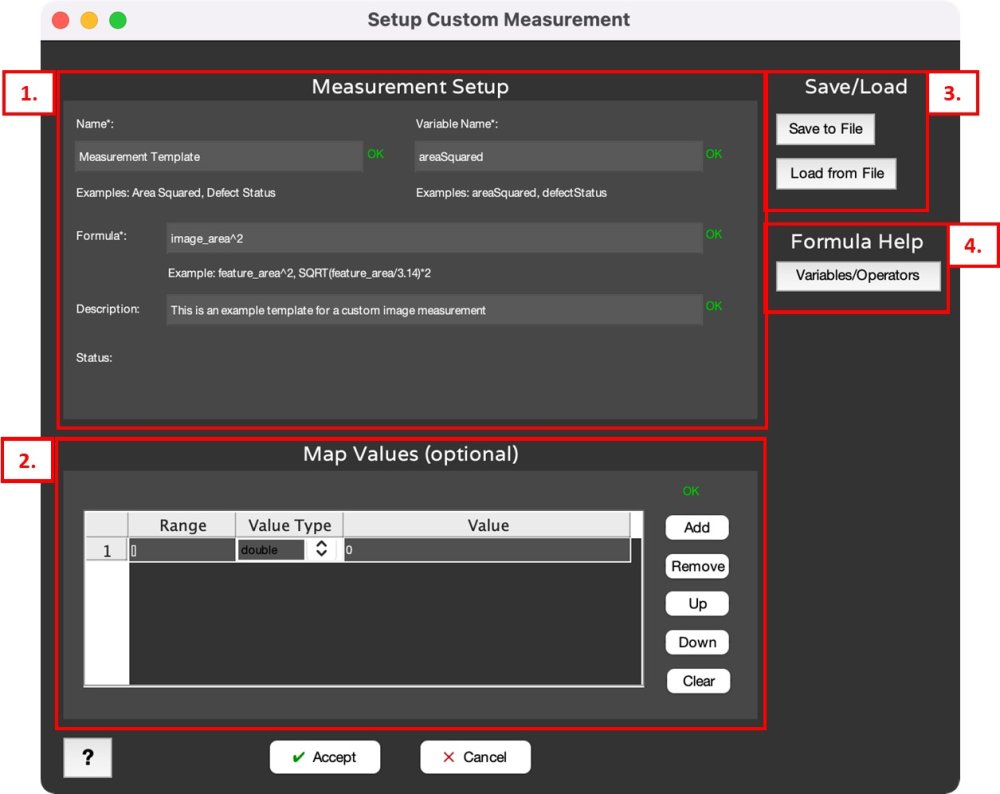Clear all map values

(698, 681)
